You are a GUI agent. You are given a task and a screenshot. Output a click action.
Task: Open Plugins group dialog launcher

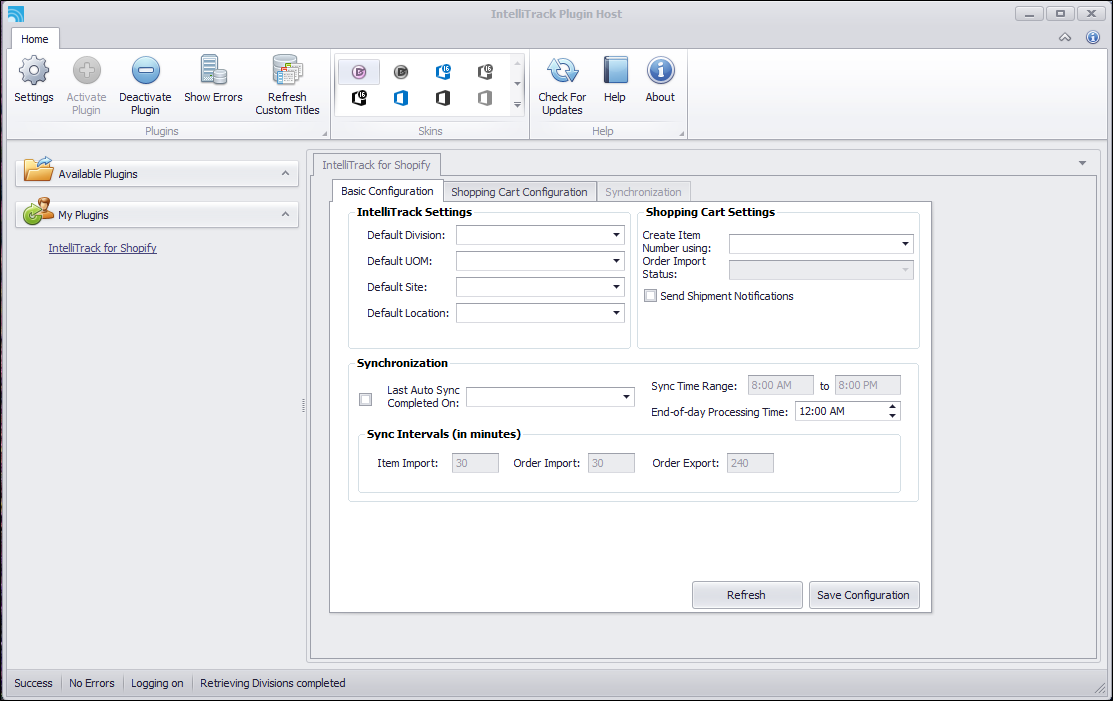325,133
